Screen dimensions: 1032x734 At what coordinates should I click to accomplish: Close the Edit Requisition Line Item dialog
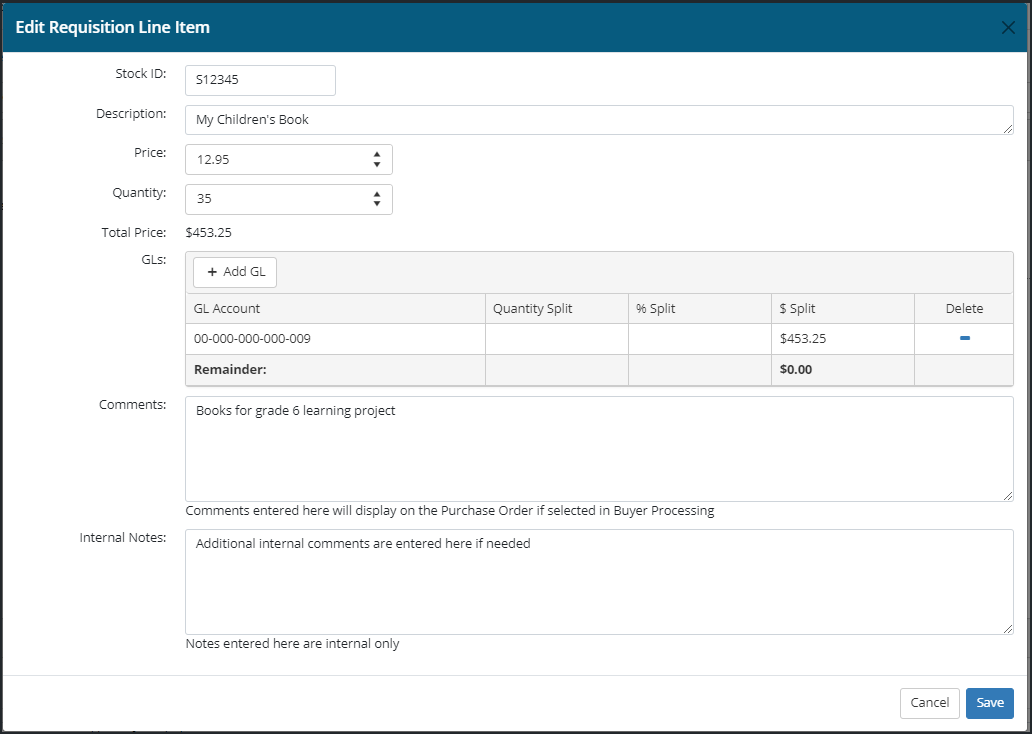[1008, 28]
